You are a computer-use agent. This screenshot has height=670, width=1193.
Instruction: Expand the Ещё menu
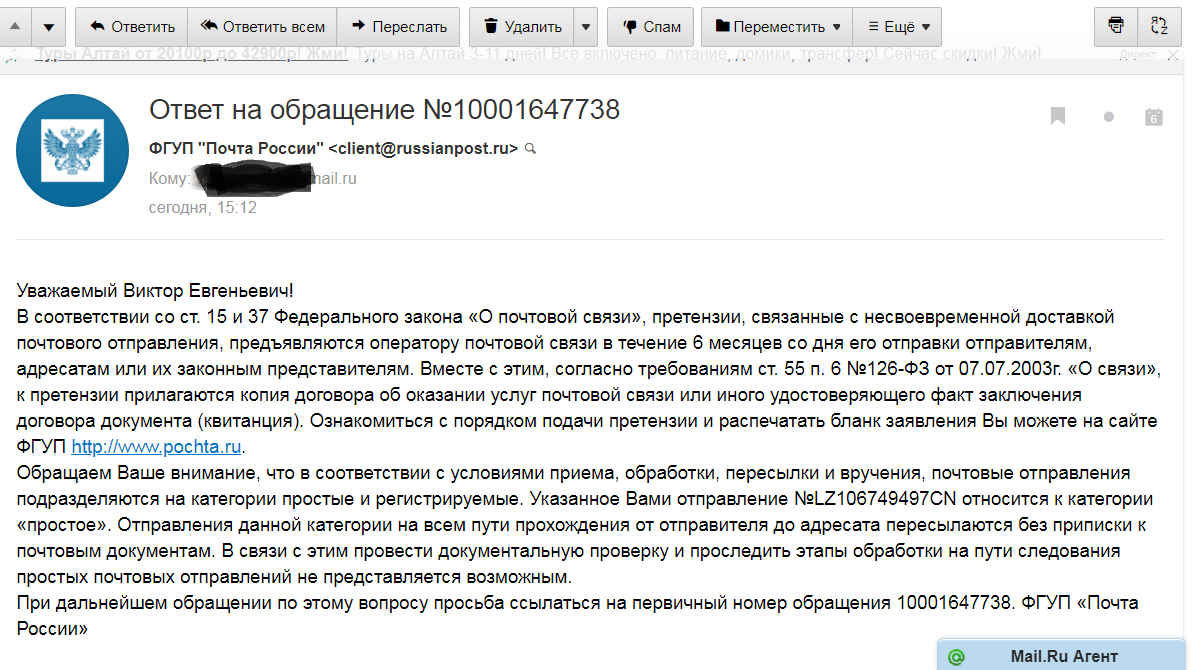click(898, 27)
